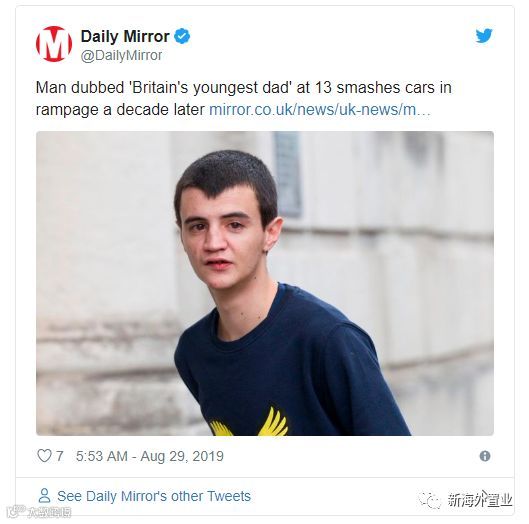Viewport: 529px width, 524px height.
Task: See Daily Mirror's other Tweets
Action: [x=154, y=496]
